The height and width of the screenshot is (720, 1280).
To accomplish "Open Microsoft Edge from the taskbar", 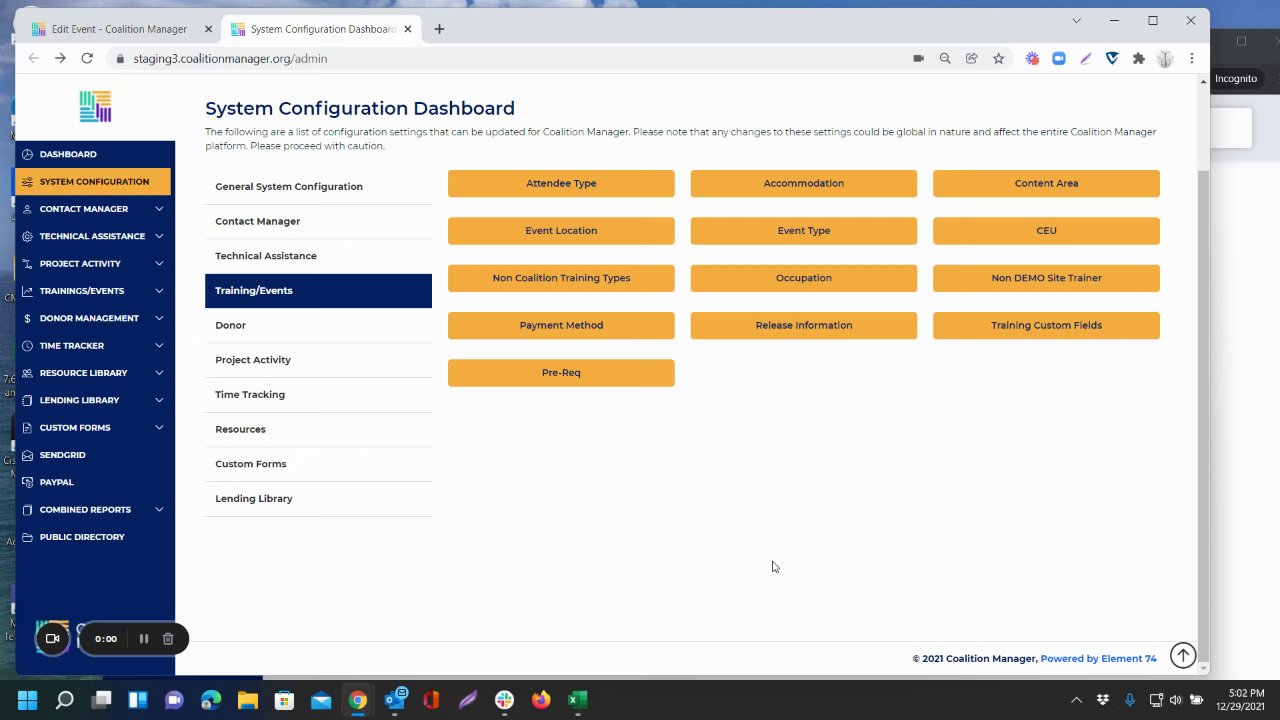I will 211,700.
